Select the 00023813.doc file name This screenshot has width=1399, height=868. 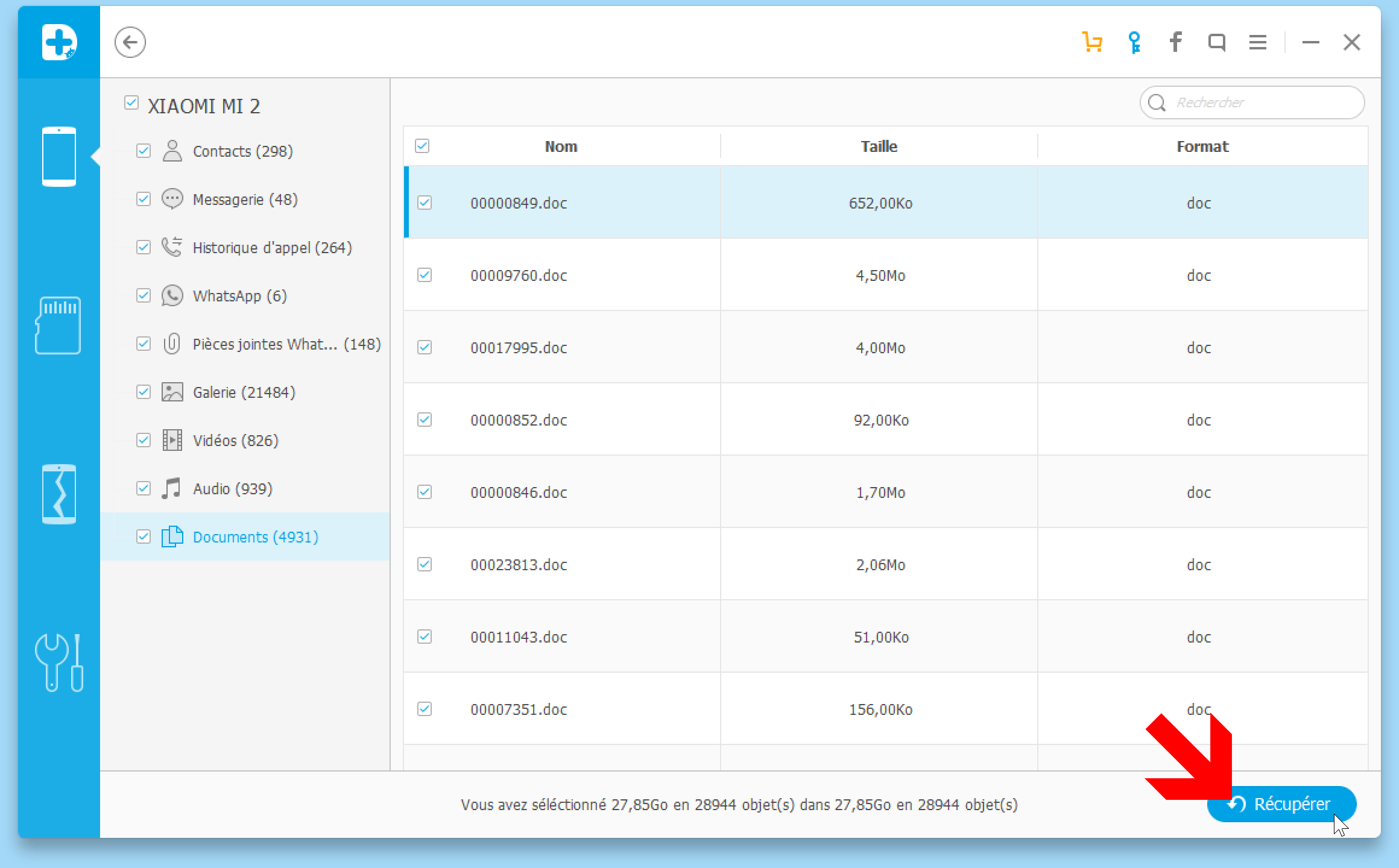519,565
